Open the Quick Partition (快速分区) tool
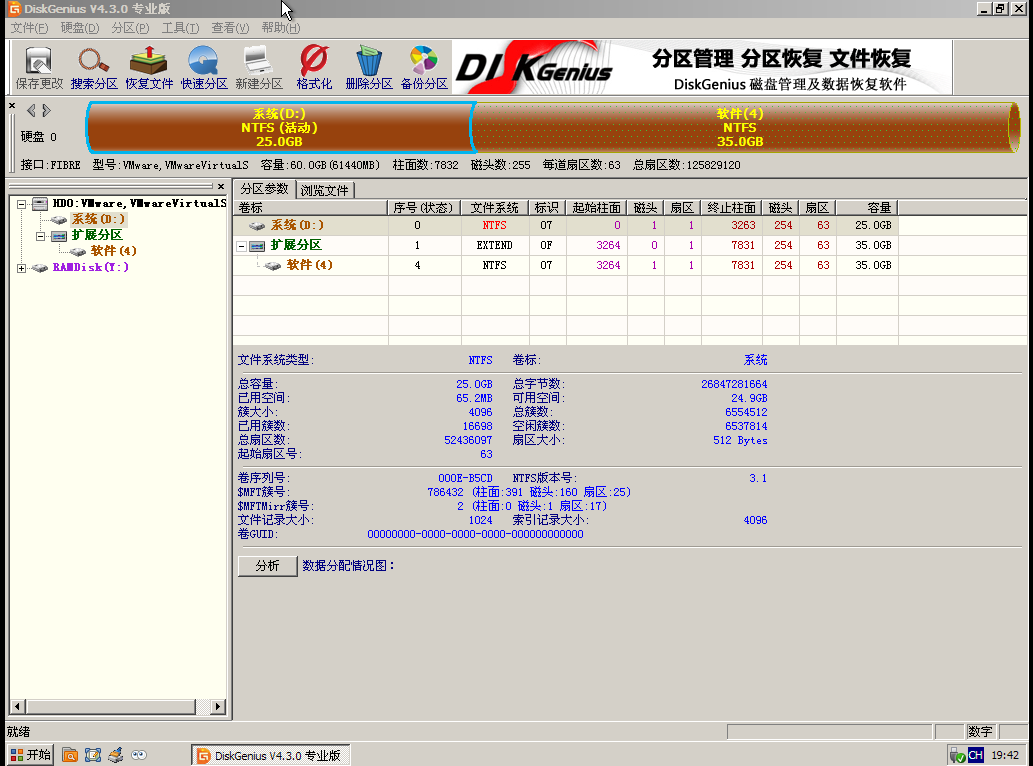The height and width of the screenshot is (766, 1033). coord(204,67)
